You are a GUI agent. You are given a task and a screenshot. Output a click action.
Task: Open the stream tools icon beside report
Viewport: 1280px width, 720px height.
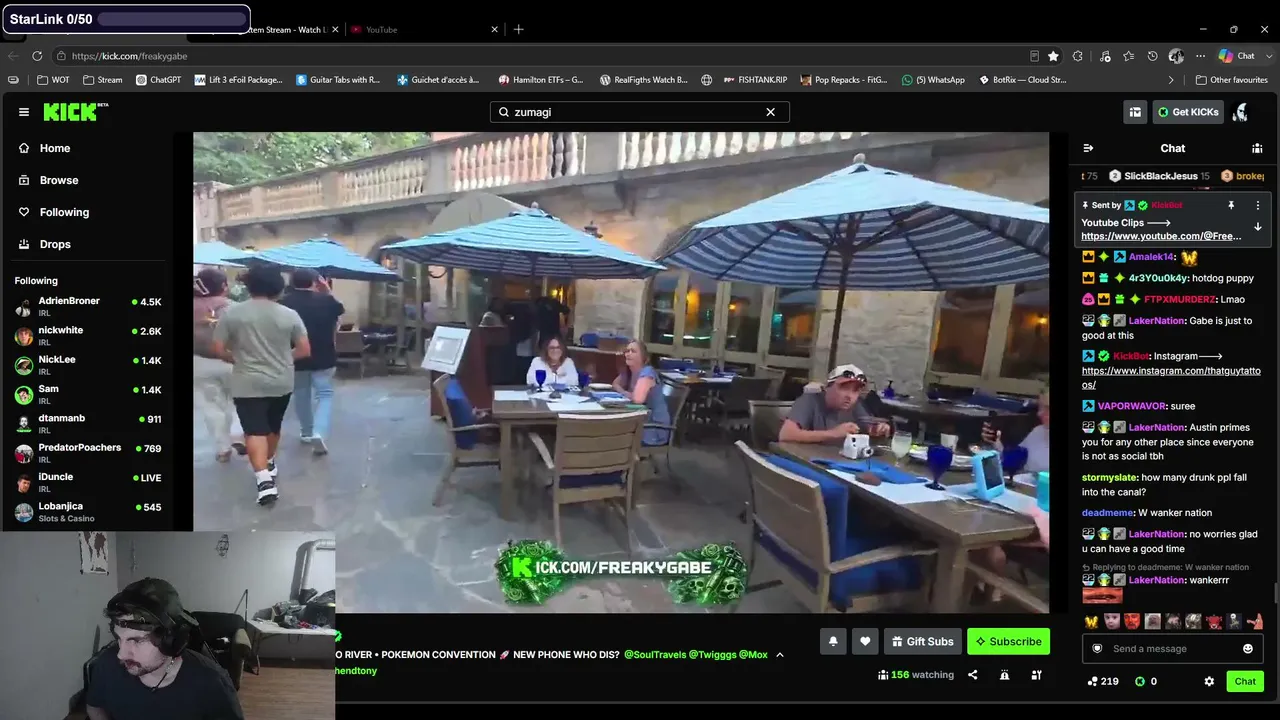pos(1037,675)
